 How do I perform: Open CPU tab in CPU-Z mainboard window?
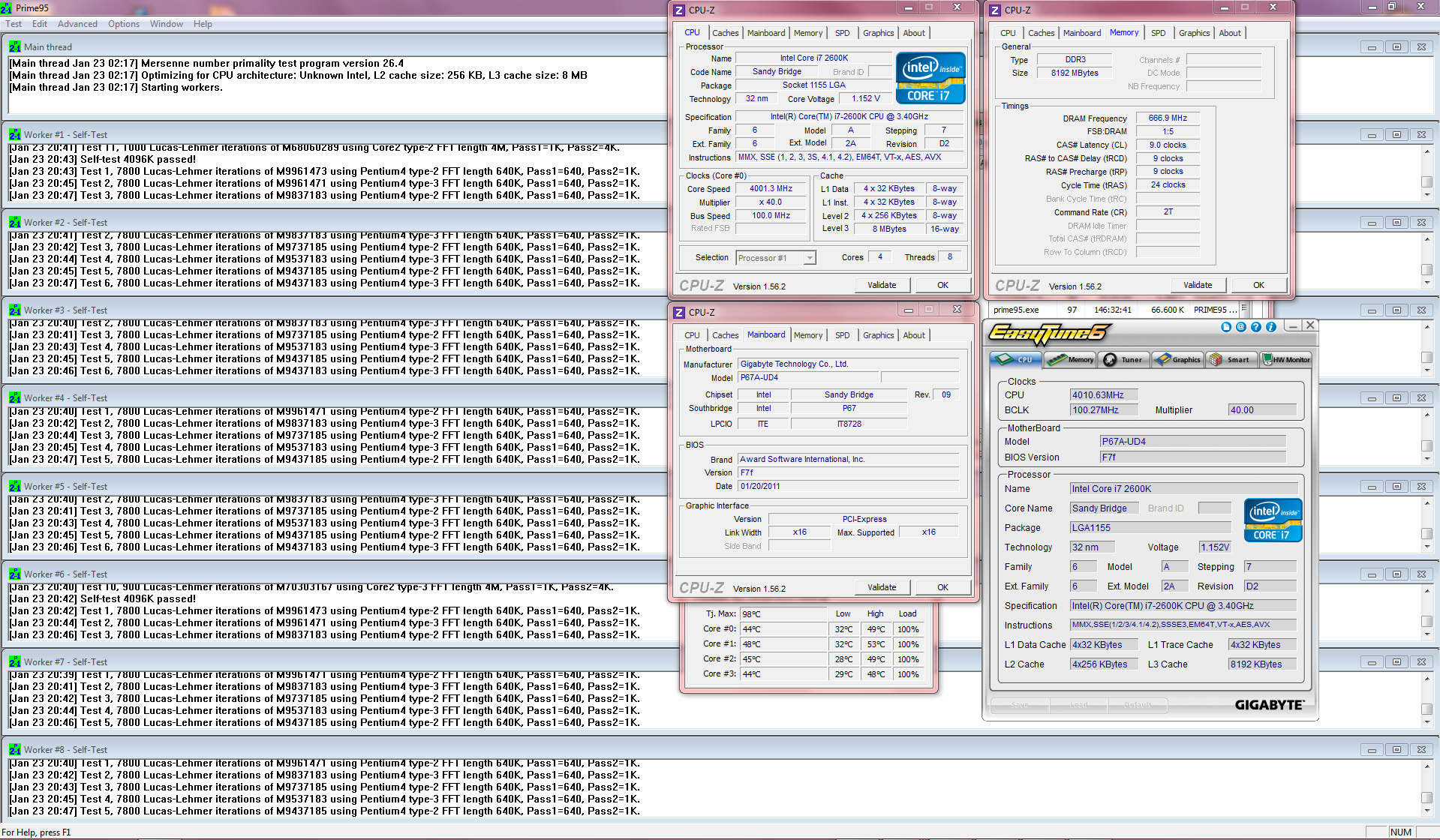coord(692,335)
